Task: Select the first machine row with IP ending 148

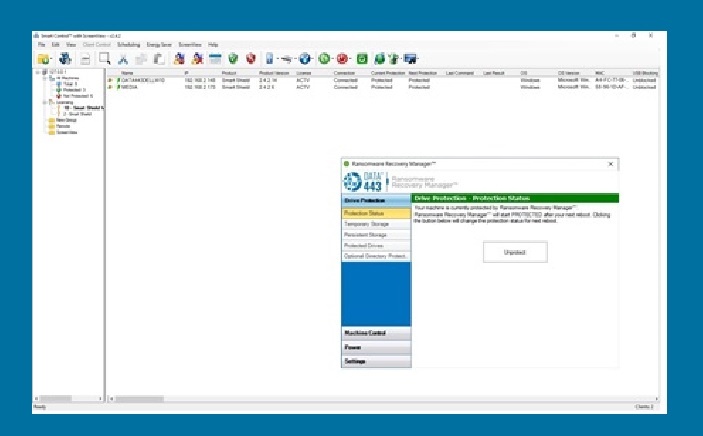Action: click(x=382, y=80)
